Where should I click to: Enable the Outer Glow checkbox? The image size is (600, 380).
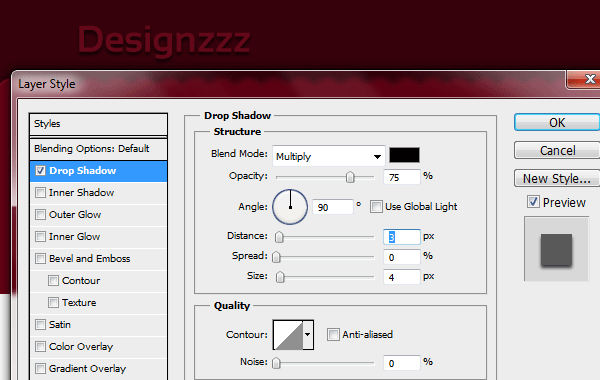click(x=40, y=215)
